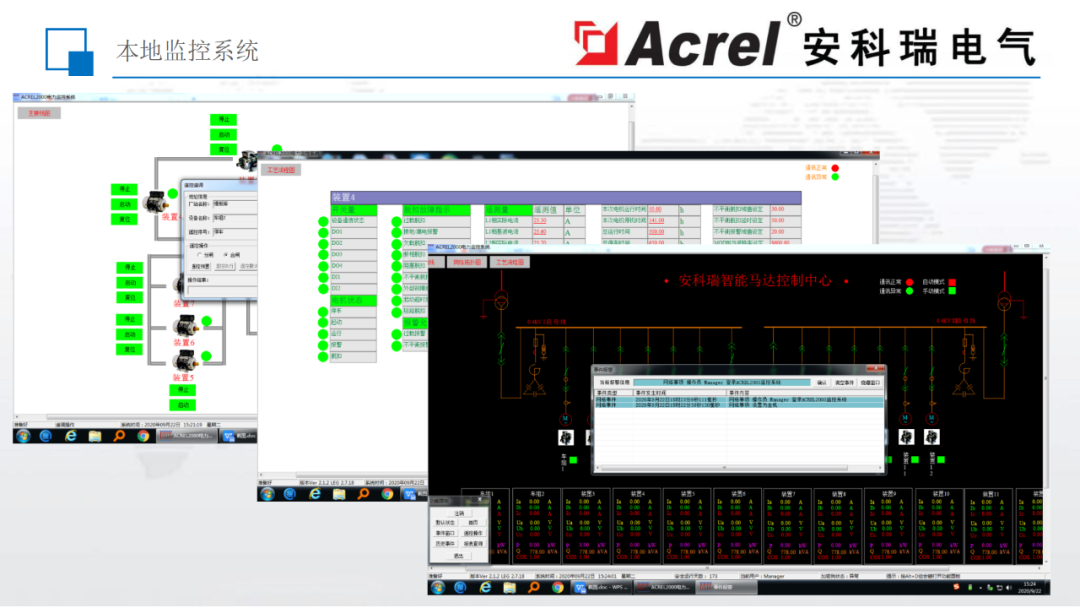Click the green status circle beside 装置6 motor
The width and height of the screenshot is (1080, 608).
206,321
